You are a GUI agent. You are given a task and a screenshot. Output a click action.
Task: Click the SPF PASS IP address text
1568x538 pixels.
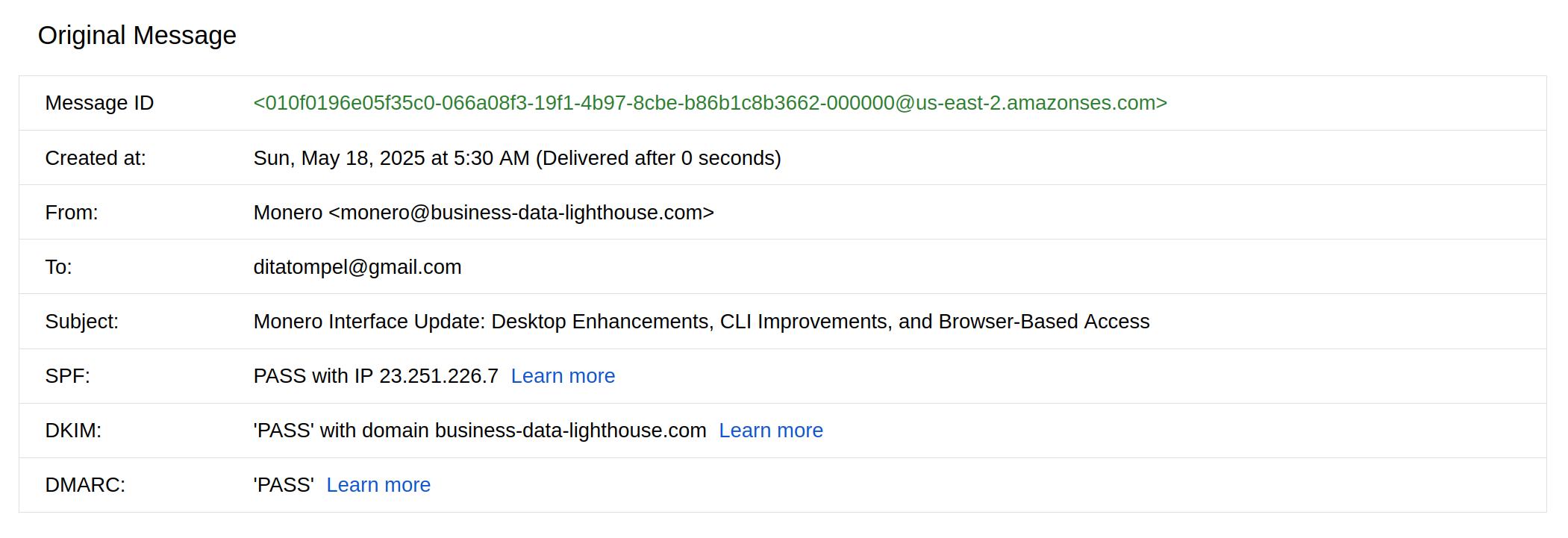coord(376,376)
